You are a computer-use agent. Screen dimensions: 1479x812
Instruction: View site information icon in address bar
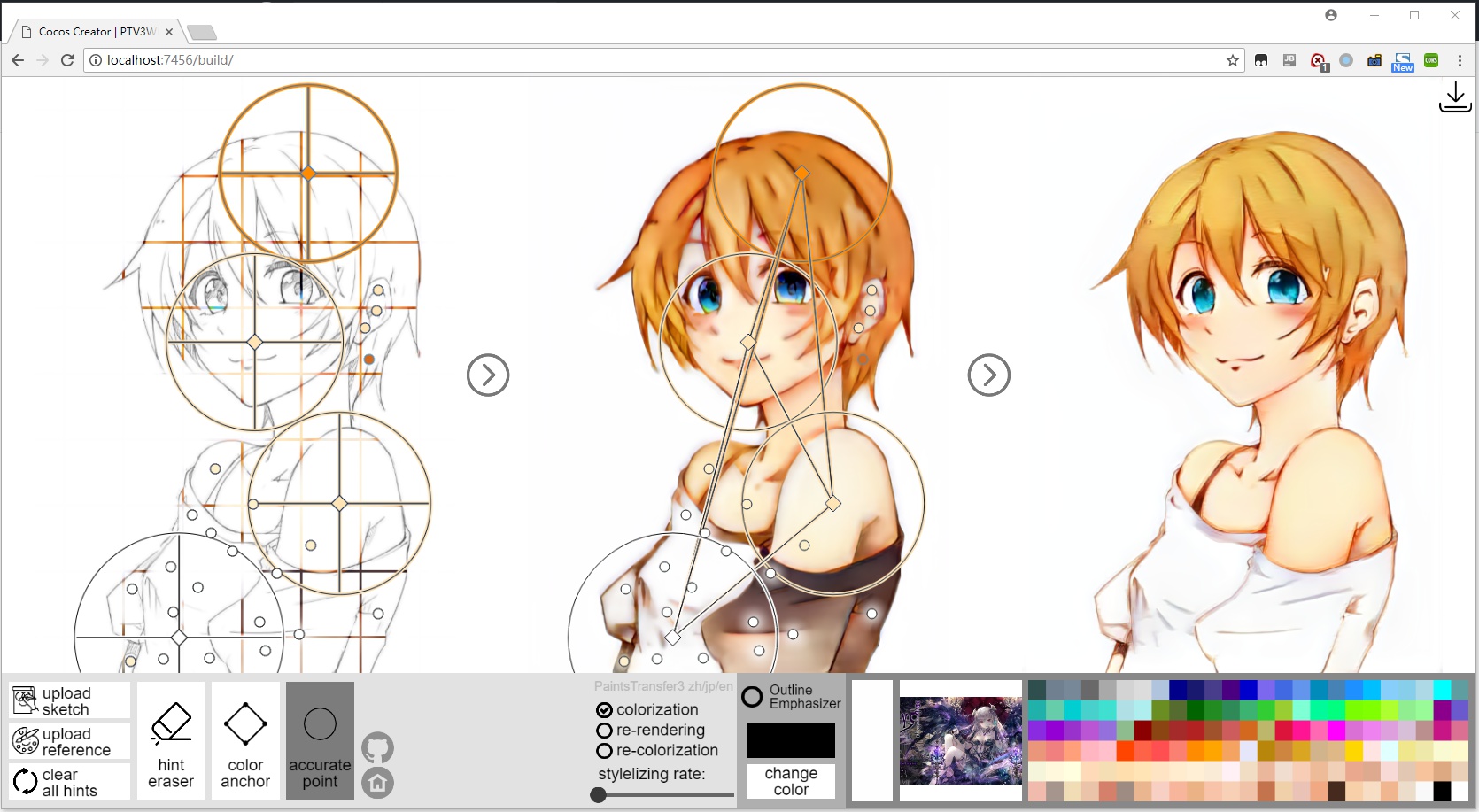96,60
